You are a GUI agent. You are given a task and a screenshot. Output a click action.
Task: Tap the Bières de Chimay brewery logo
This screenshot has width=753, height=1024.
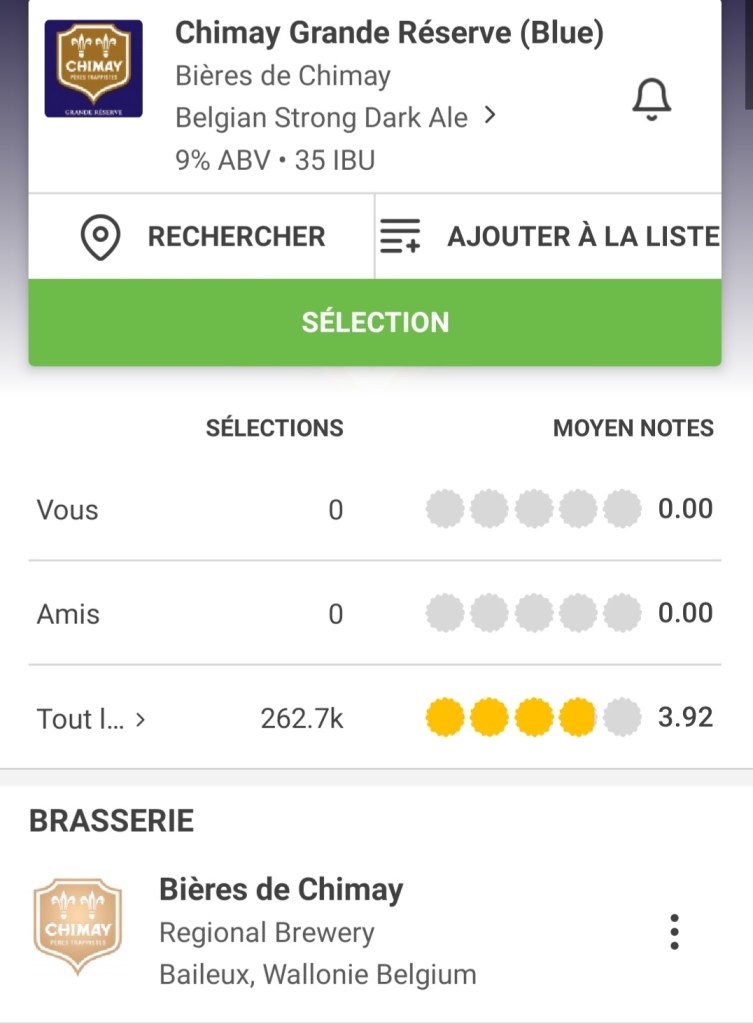(77, 926)
